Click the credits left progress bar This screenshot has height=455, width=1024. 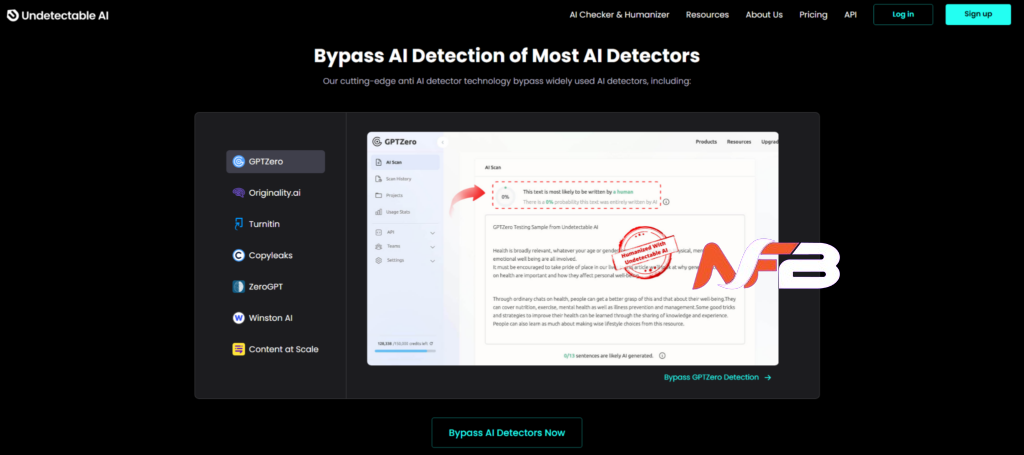point(405,351)
